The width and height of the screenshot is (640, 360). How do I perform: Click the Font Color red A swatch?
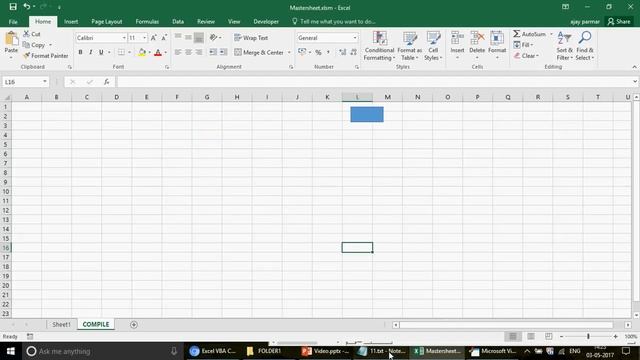tap(158, 52)
